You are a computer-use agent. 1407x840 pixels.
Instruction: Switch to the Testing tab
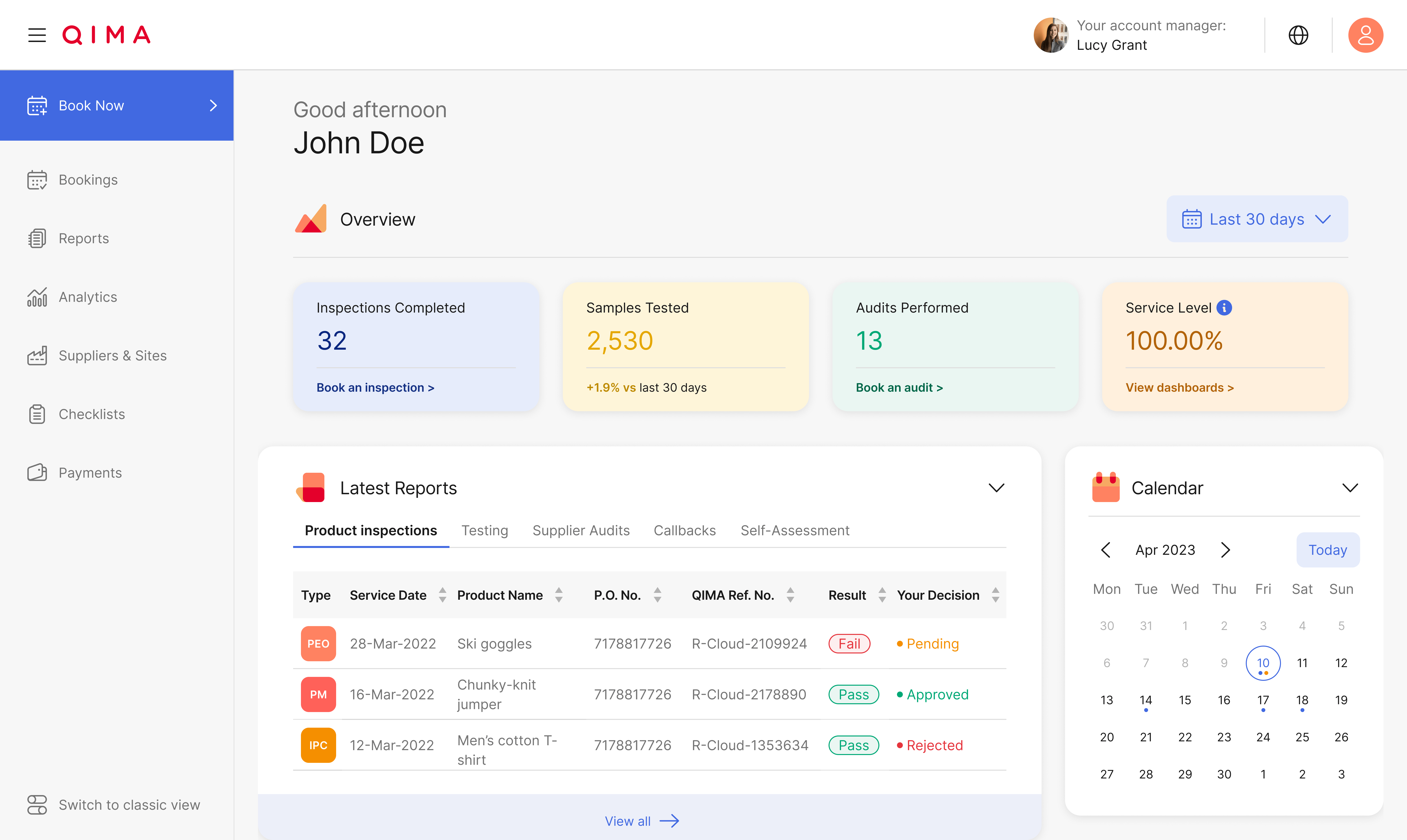coord(485,530)
